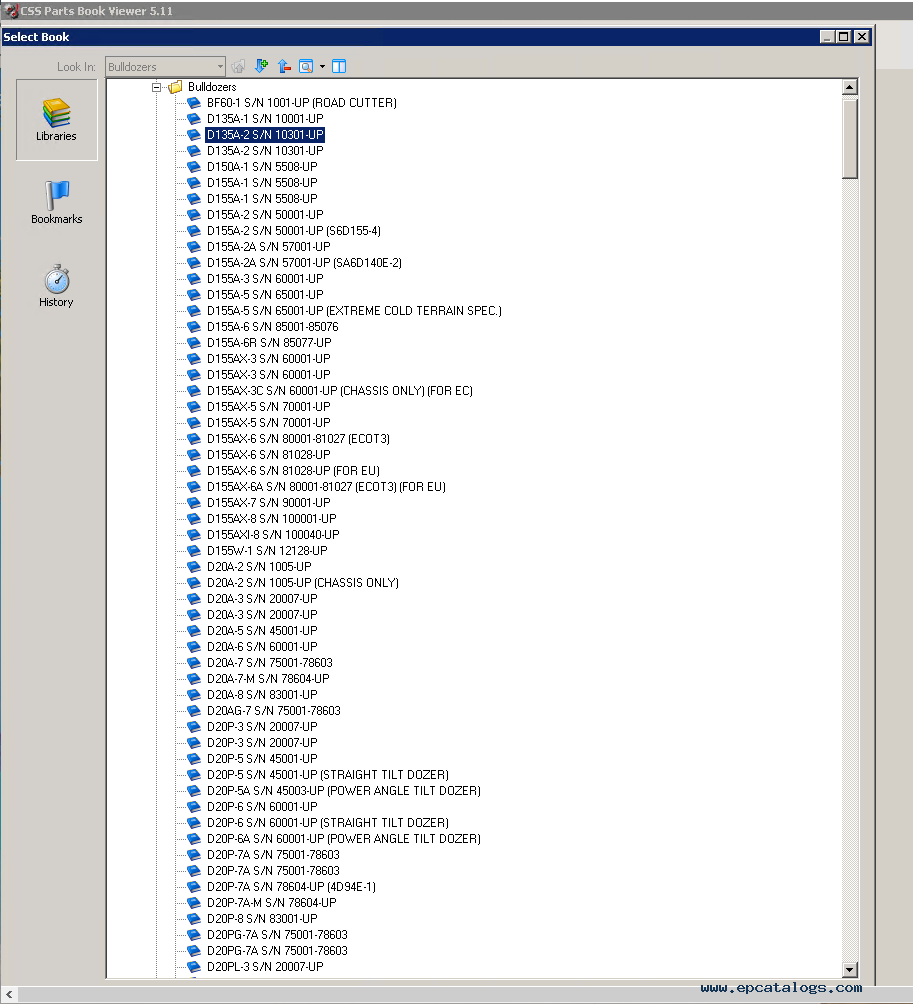Open the History panel
This screenshot has height=1004, width=913.
[56, 286]
